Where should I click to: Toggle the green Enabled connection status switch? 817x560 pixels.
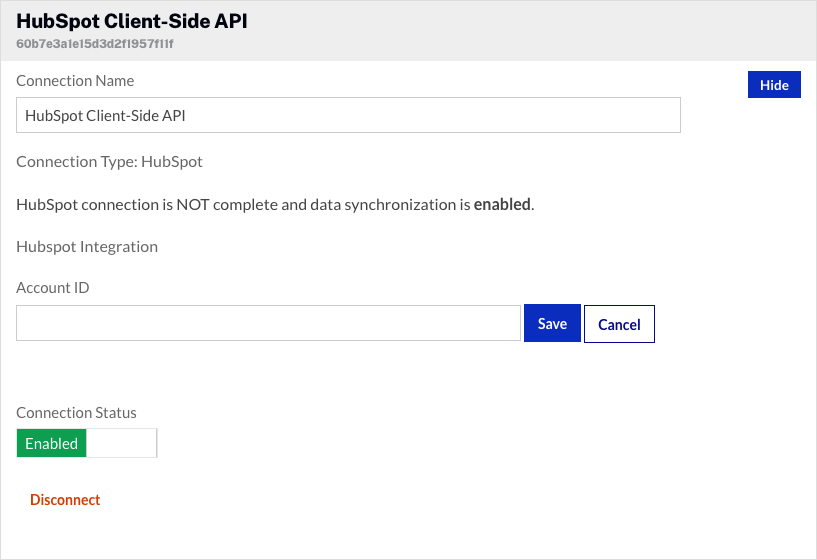click(52, 444)
